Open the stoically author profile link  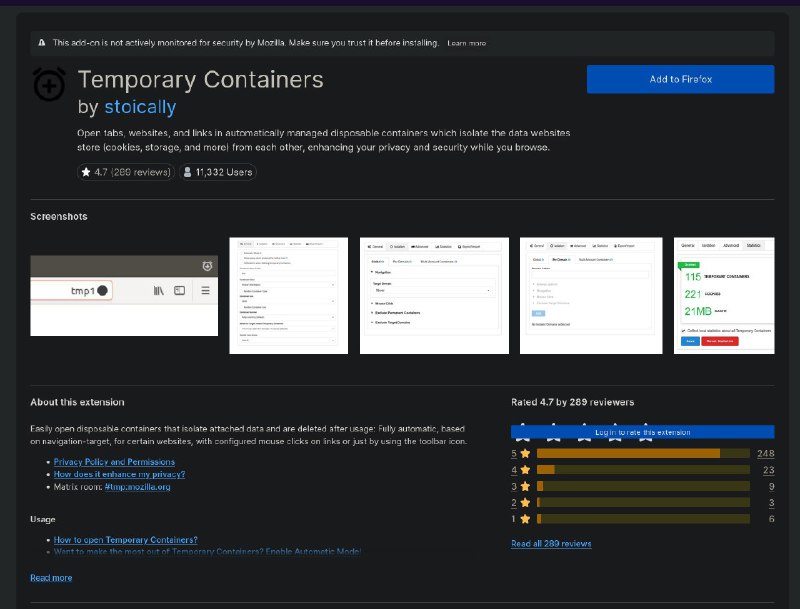139,106
